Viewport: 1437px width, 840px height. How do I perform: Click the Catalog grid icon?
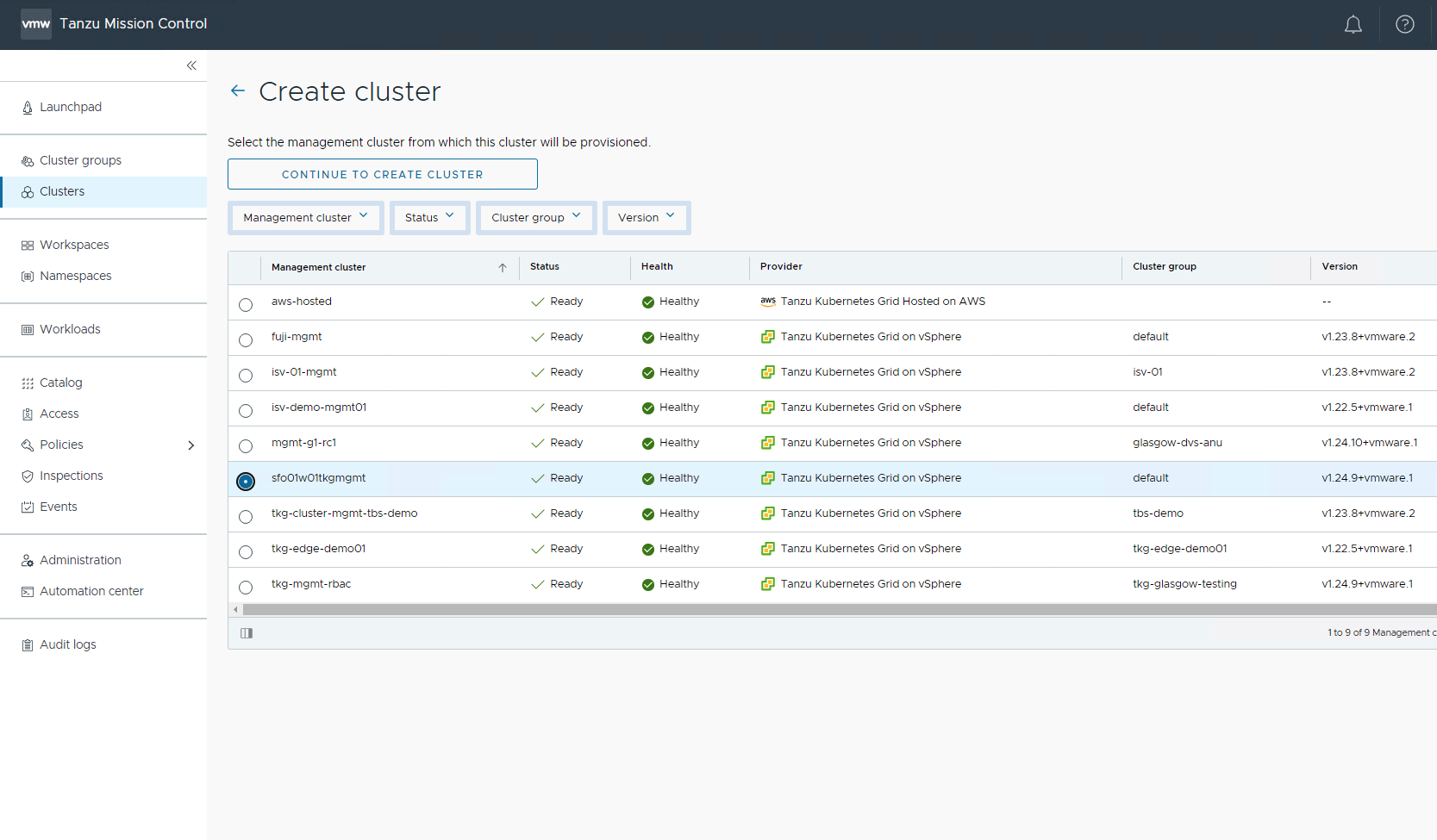(28, 383)
